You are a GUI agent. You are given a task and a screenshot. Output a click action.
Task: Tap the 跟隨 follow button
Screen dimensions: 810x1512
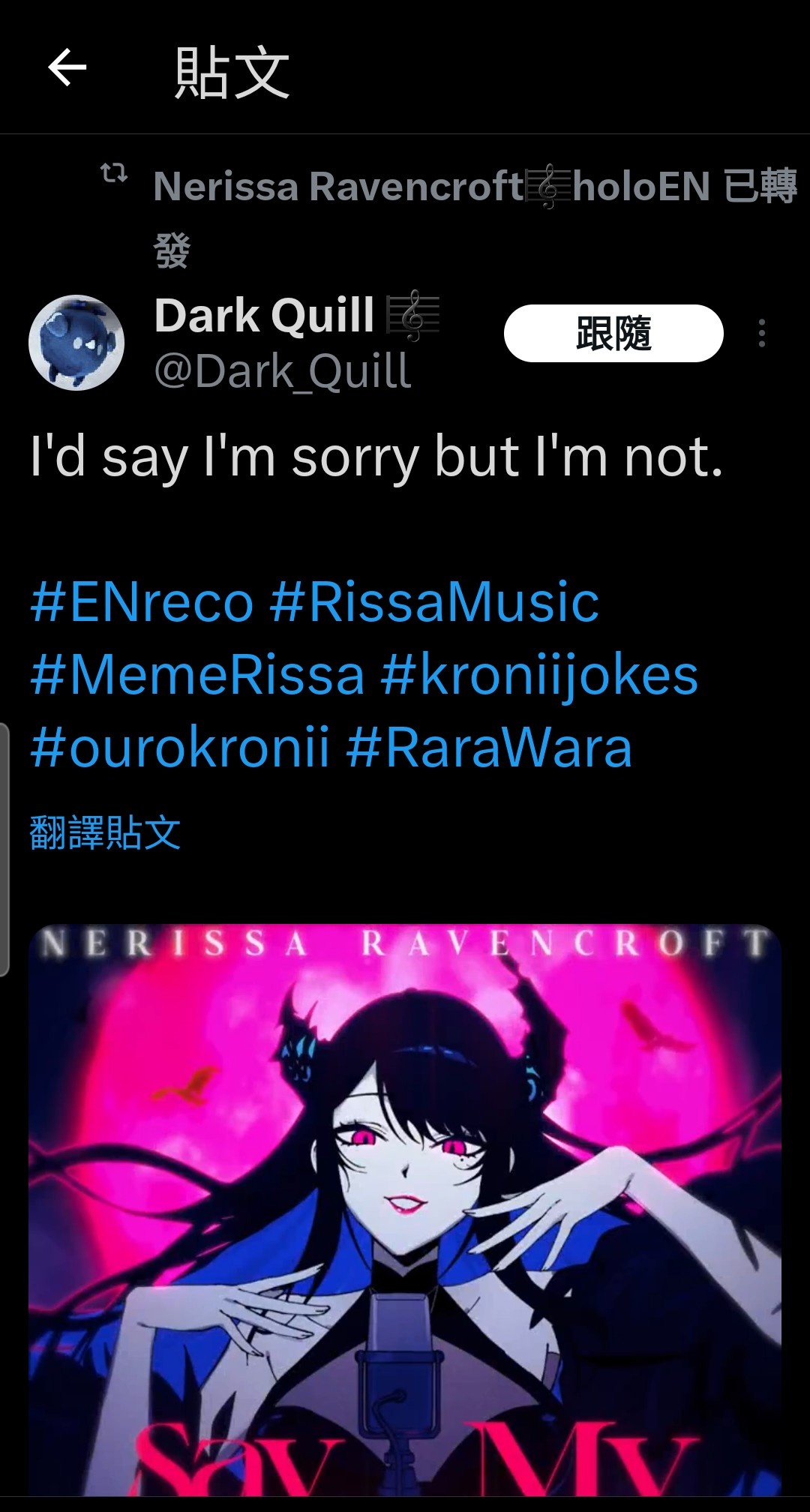click(613, 333)
